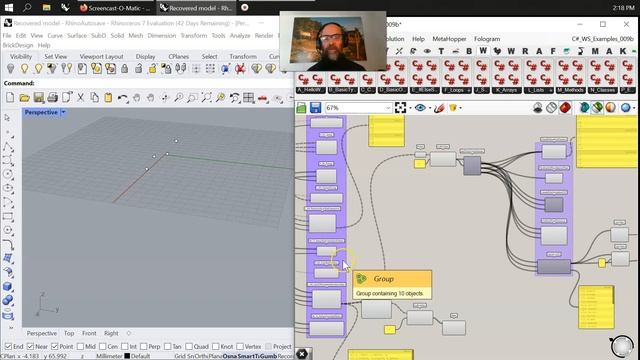Open the Rhino File menu
This screenshot has width=640, height=360.
(x=7, y=36)
